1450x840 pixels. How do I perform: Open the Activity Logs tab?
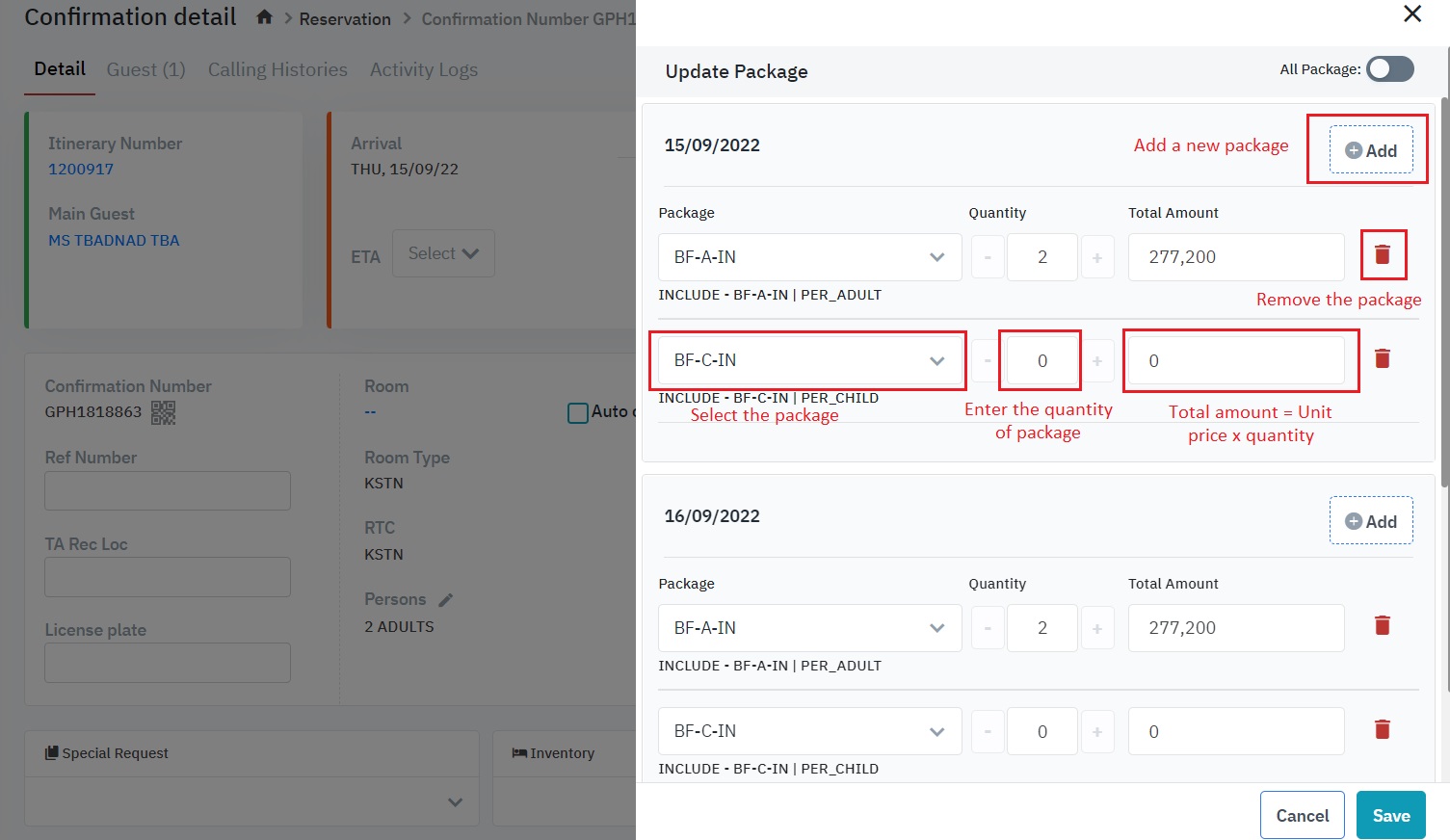(423, 69)
